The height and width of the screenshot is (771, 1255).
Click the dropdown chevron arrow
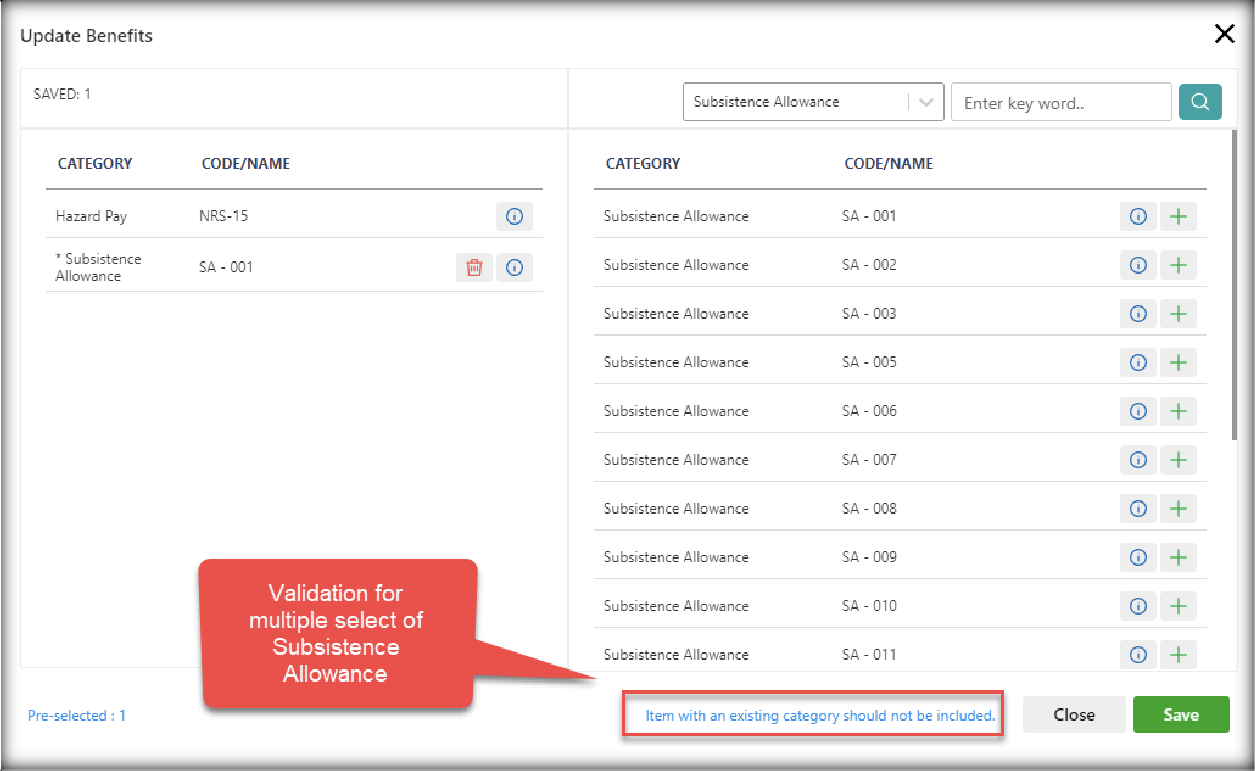(x=926, y=102)
